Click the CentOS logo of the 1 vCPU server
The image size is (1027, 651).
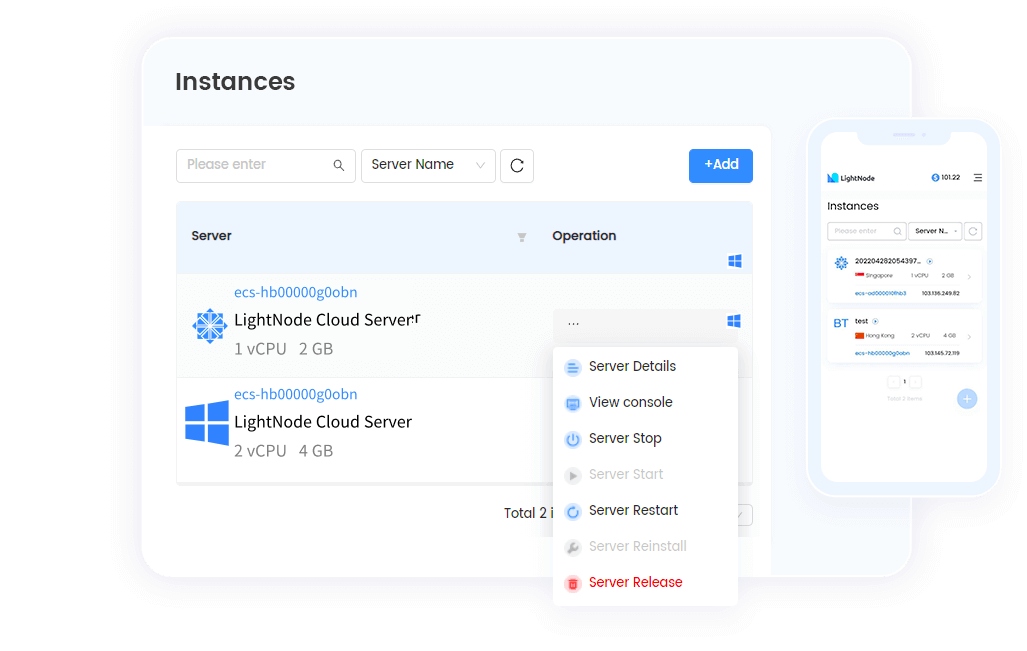click(x=210, y=326)
